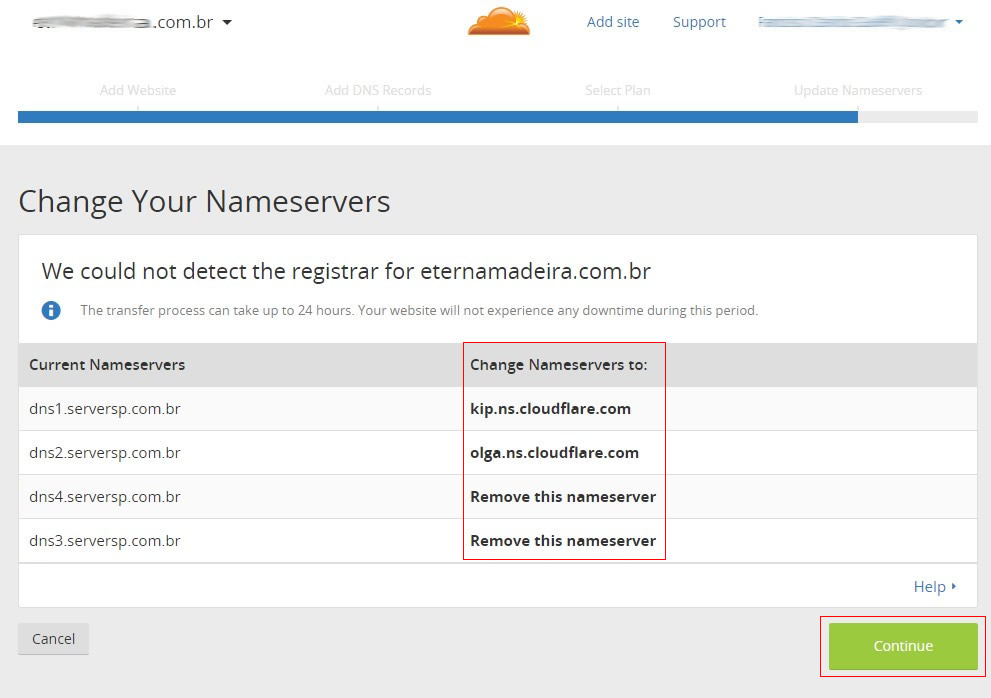Screen dimensions: 991x698
Task: Click kip.ns.cloudflare.com nameserver text
Action: 550,409
